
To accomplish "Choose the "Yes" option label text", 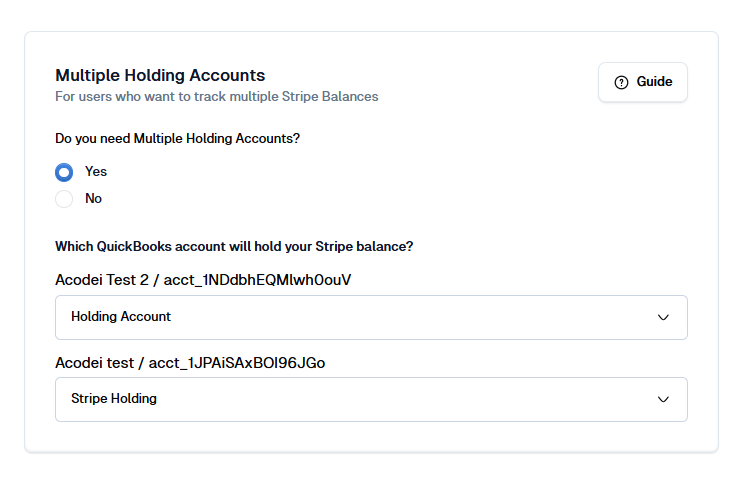I will pyautogui.click(x=96, y=172).
